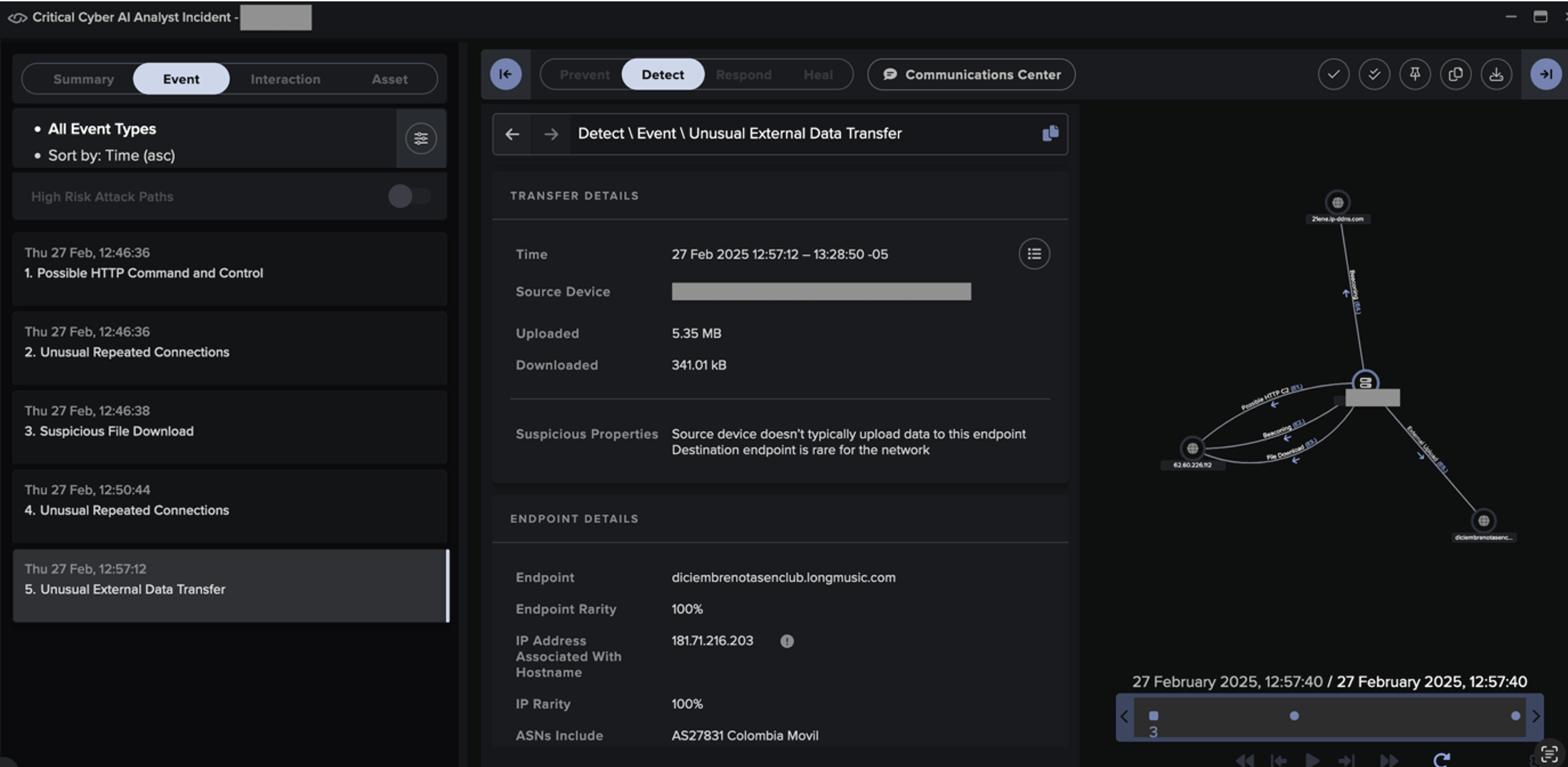Click the rewind playback control
The width and height of the screenshot is (1568, 767).
[1245, 759]
